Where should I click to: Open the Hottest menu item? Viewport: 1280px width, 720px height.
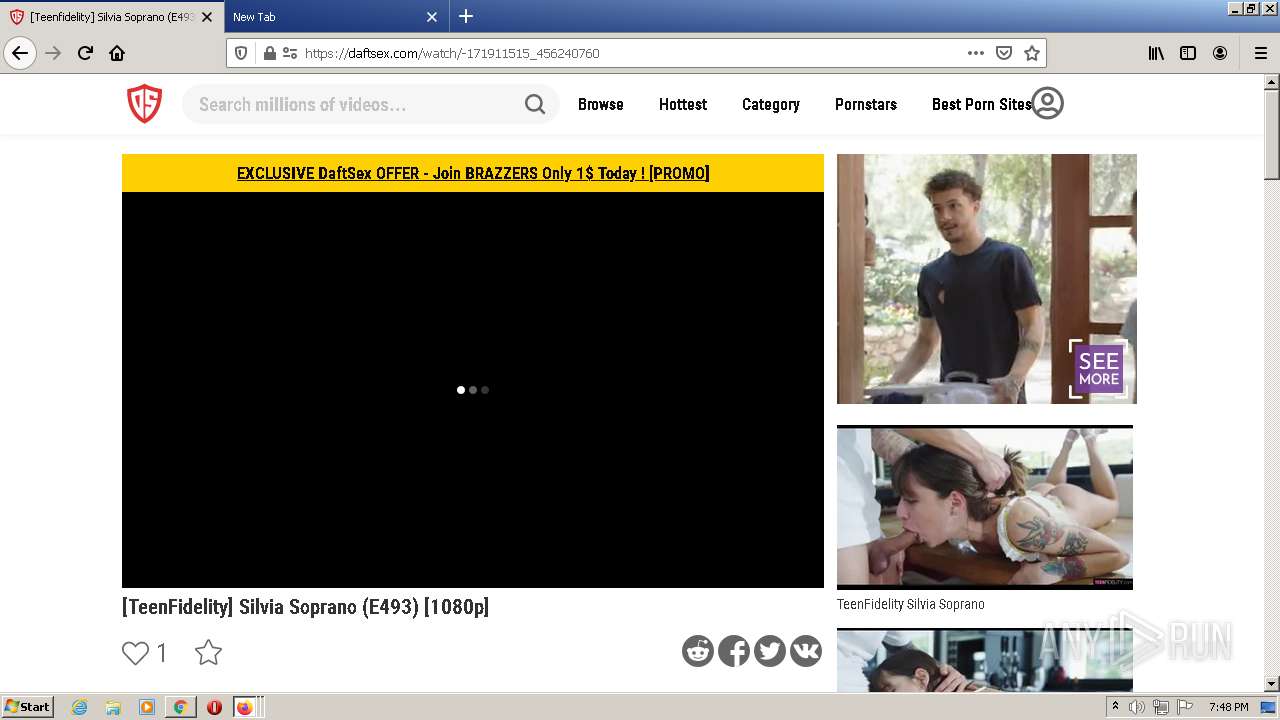pyautogui.click(x=683, y=104)
